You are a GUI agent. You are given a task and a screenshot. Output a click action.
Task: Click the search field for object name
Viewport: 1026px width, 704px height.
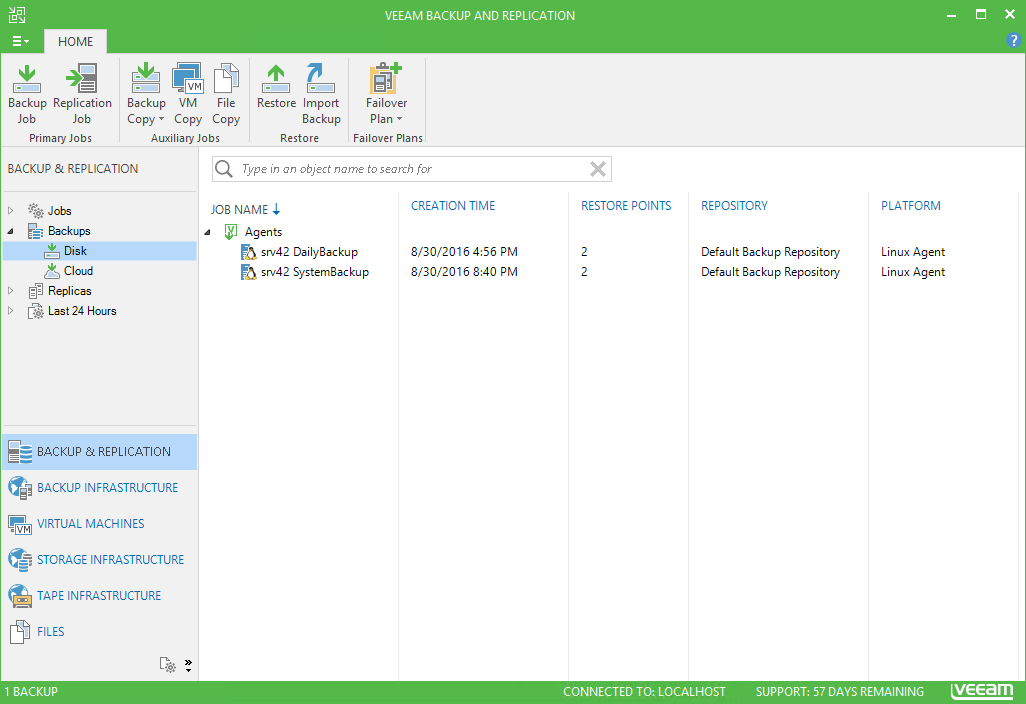tap(412, 169)
